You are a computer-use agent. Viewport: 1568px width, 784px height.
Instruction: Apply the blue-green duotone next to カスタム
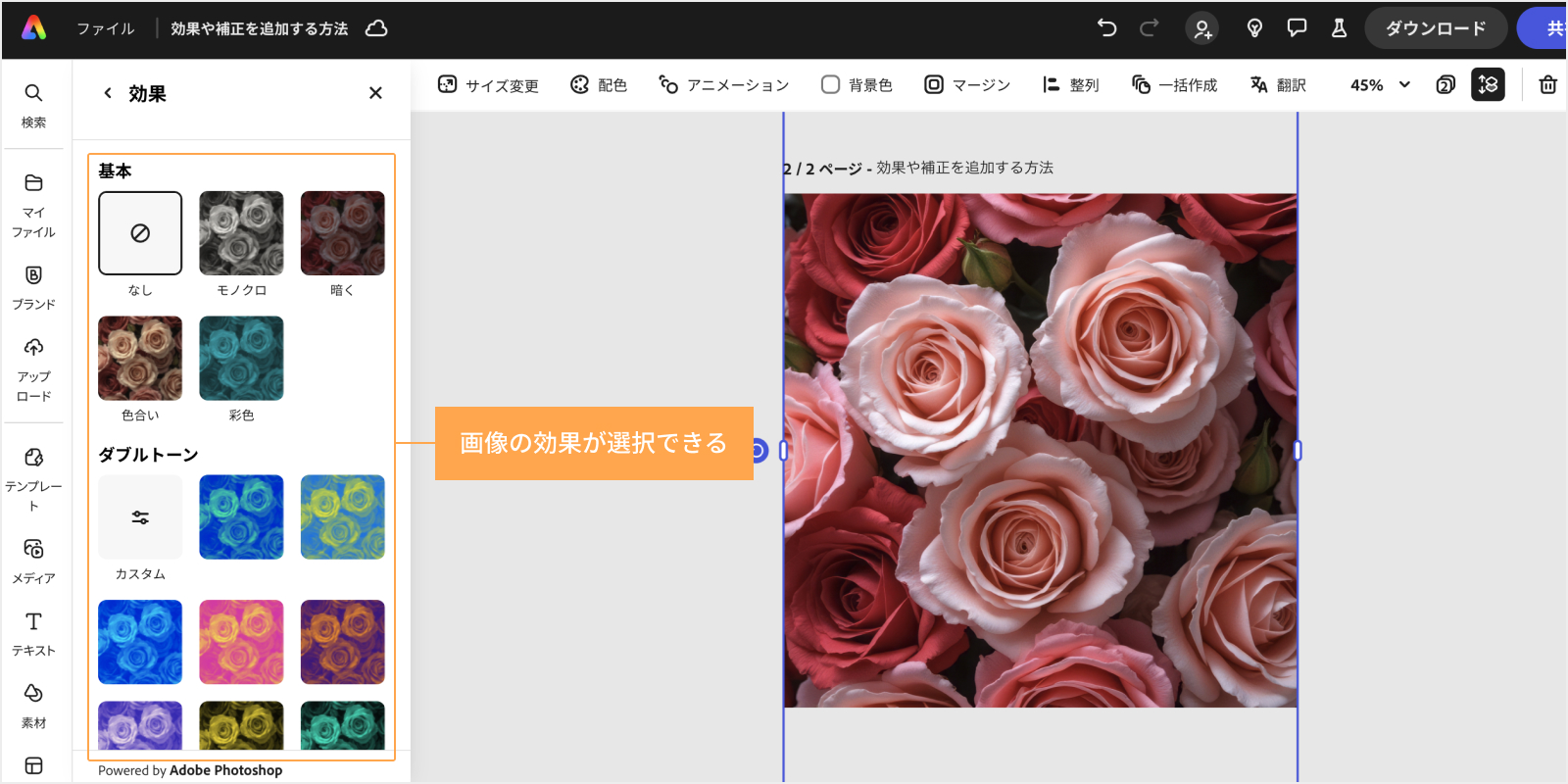(241, 517)
